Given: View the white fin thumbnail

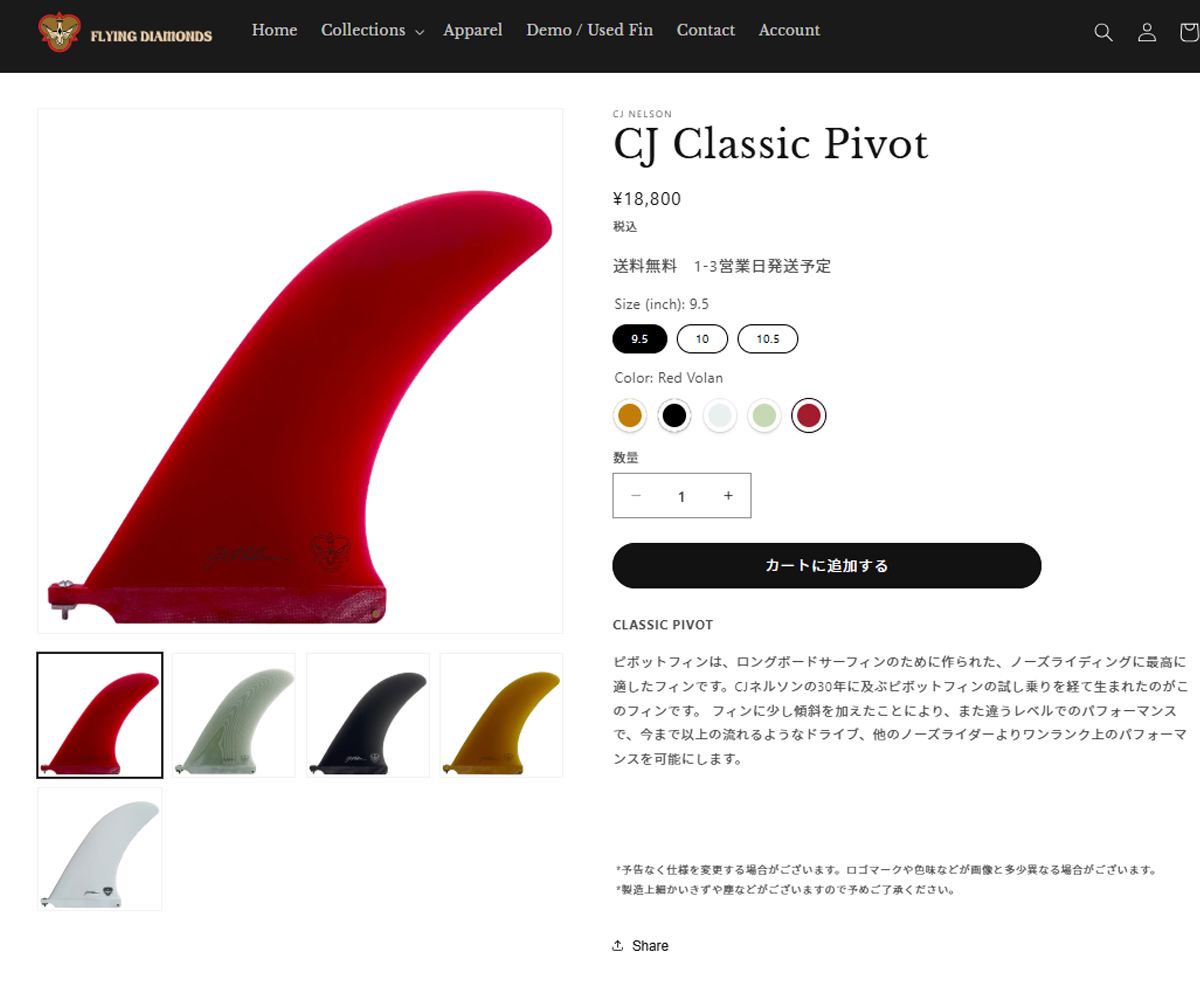Looking at the screenshot, I should click(x=100, y=849).
